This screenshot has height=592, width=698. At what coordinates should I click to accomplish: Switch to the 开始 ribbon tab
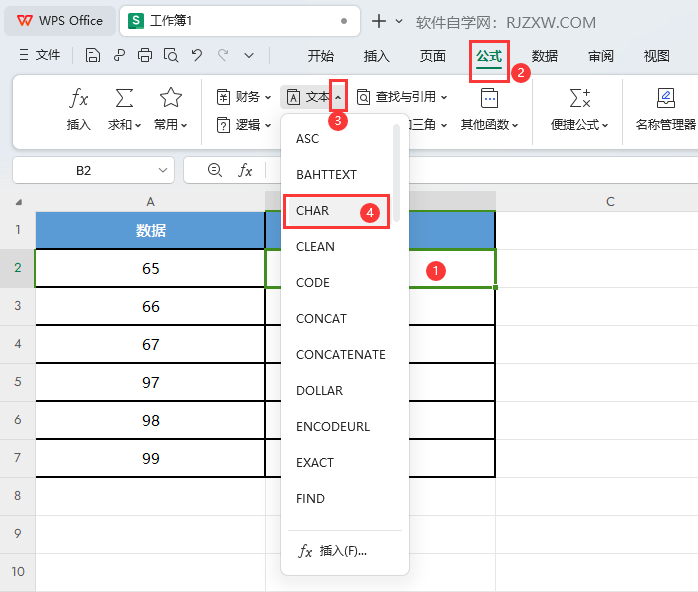321,56
